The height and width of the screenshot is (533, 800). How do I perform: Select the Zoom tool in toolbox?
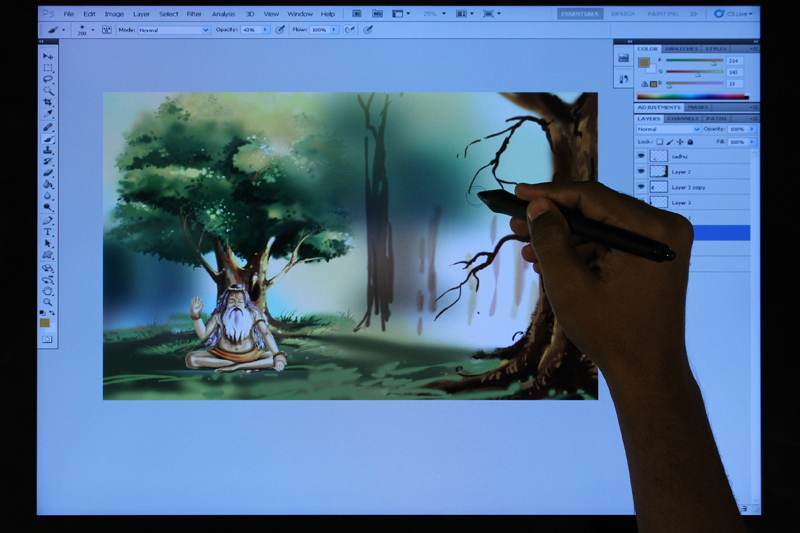pos(47,301)
